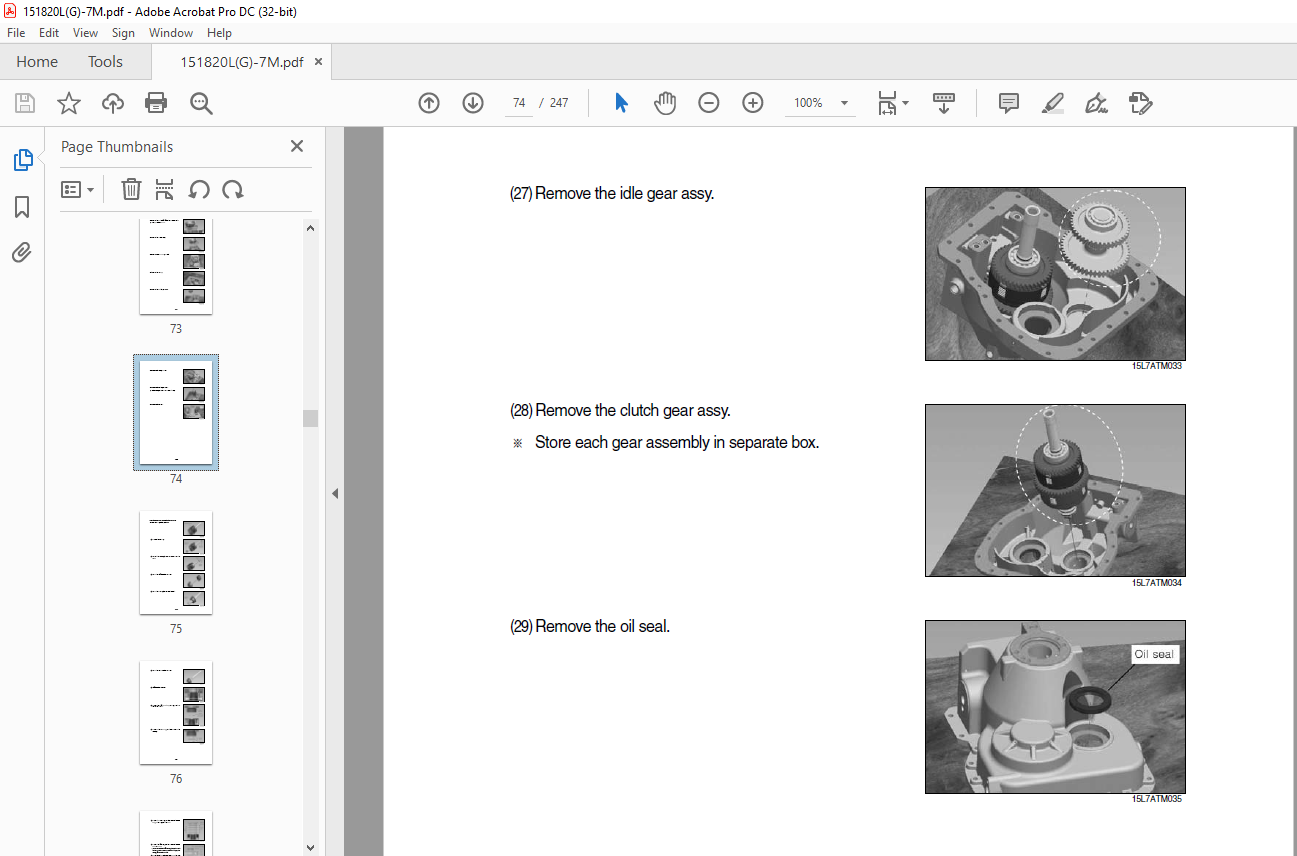Viewport: 1297px width, 856px height.
Task: Select the page 74 thumbnail
Action: click(176, 412)
